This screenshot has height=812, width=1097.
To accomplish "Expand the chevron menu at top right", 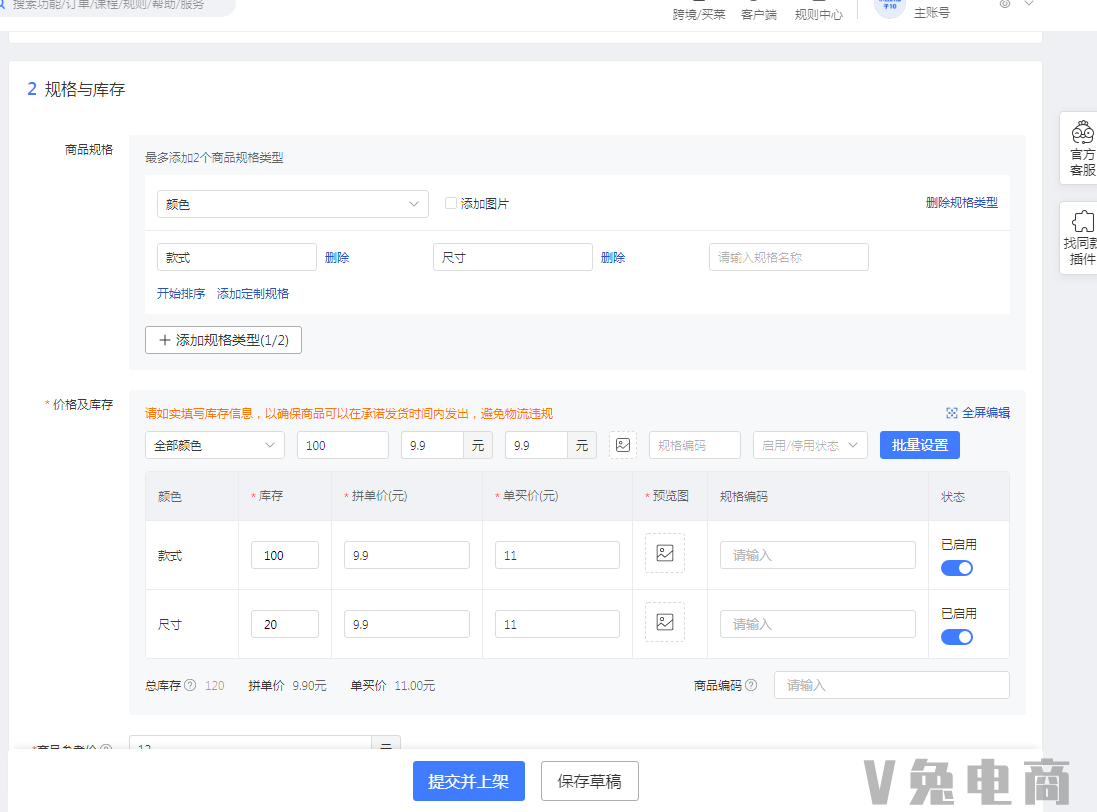I will tap(1029, 4).
